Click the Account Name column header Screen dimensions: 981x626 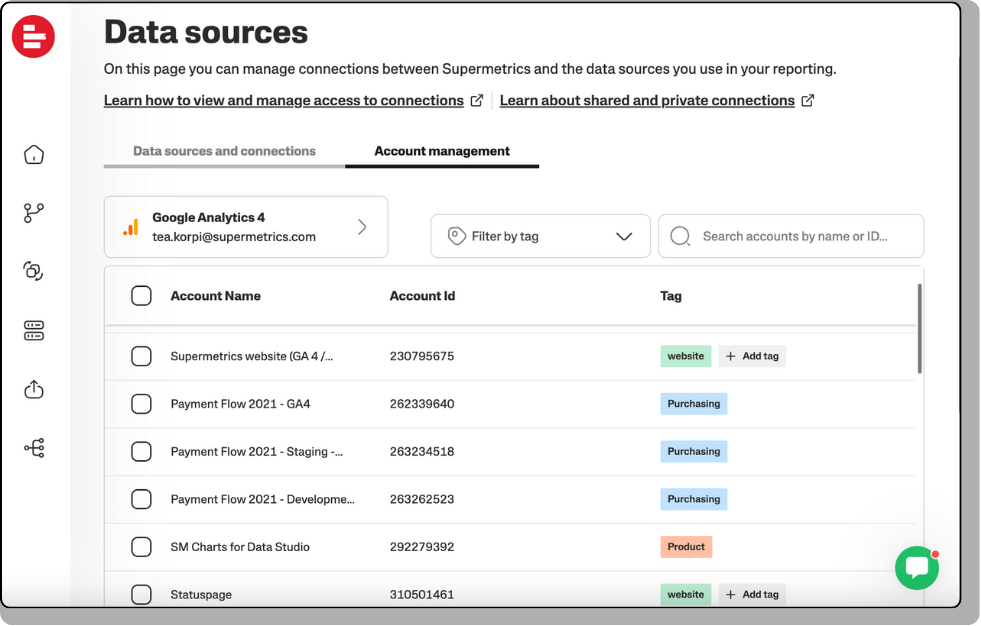(215, 296)
